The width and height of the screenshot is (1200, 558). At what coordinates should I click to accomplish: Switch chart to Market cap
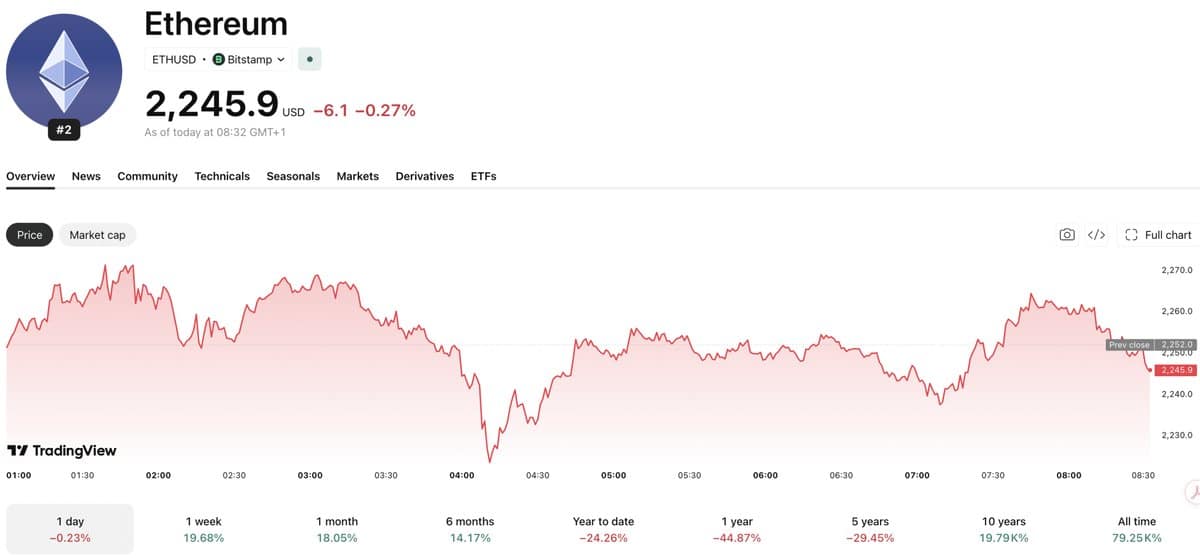click(x=97, y=235)
